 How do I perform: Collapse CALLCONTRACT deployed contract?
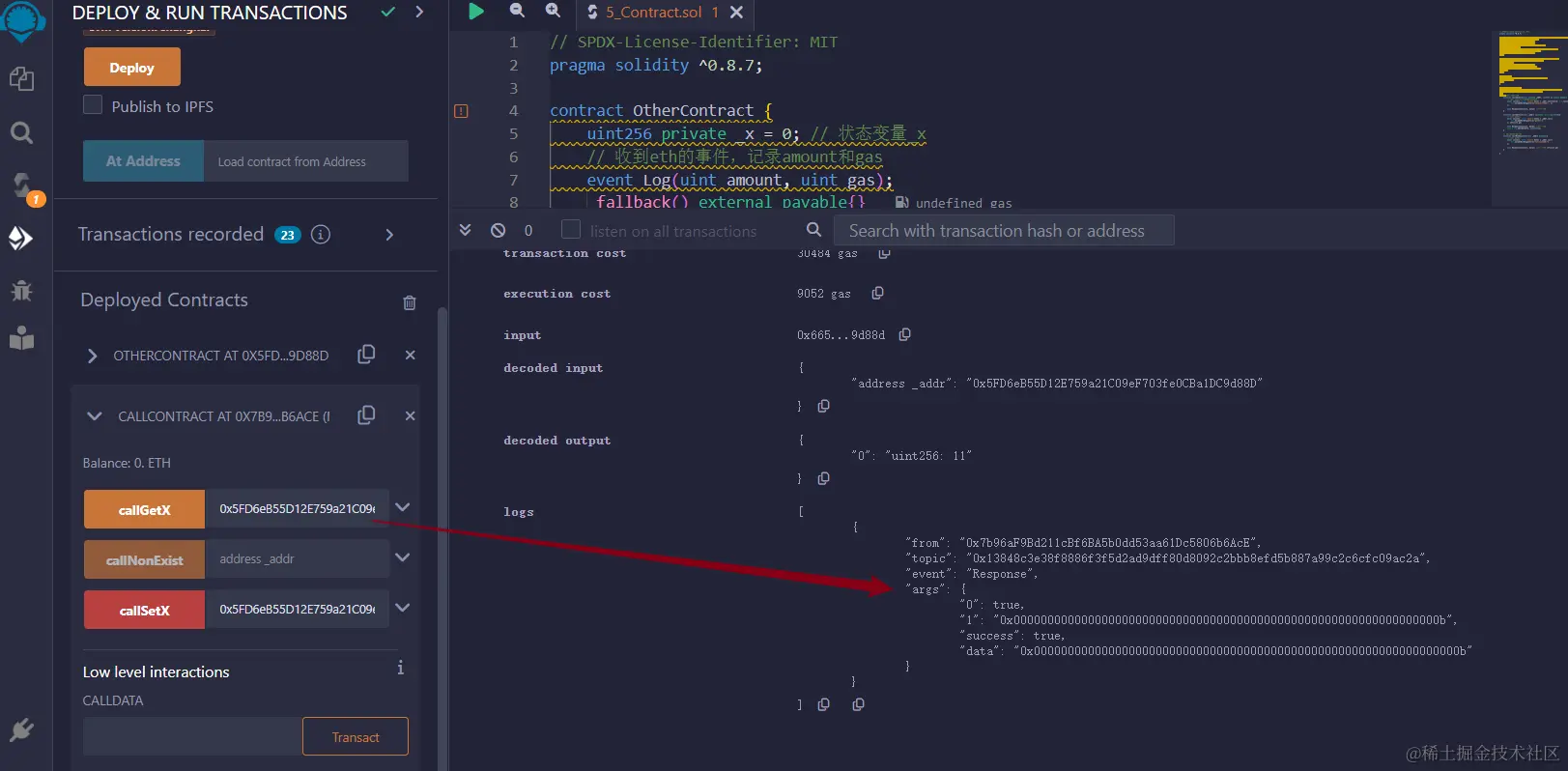point(94,416)
